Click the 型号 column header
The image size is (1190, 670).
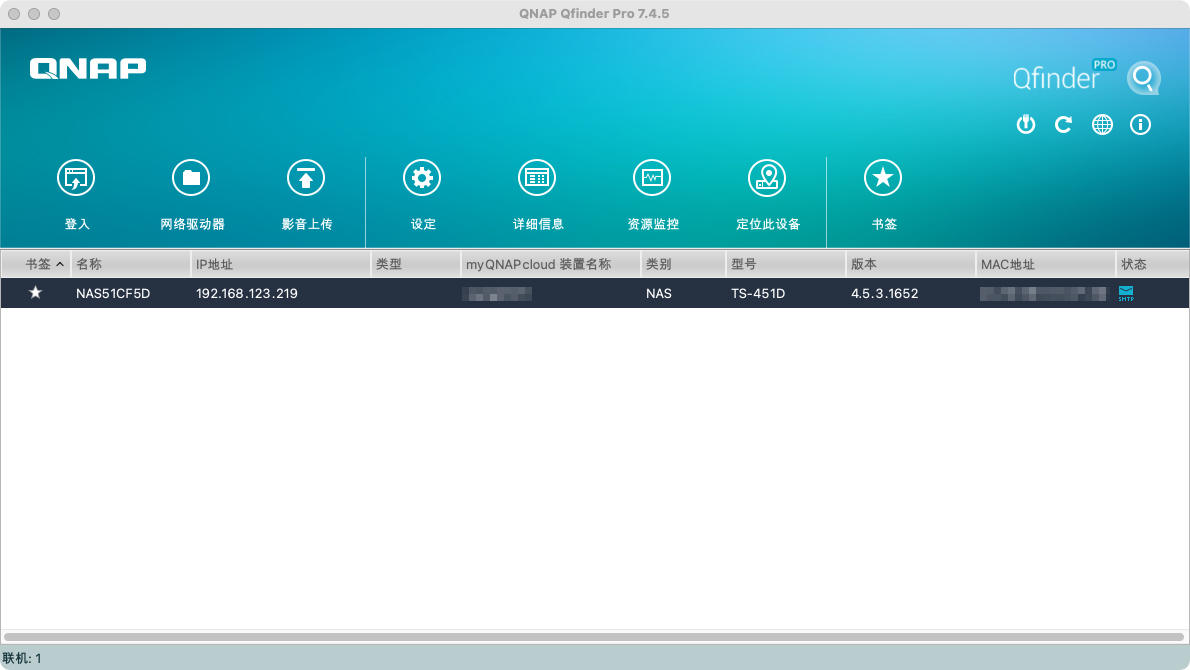tap(745, 263)
